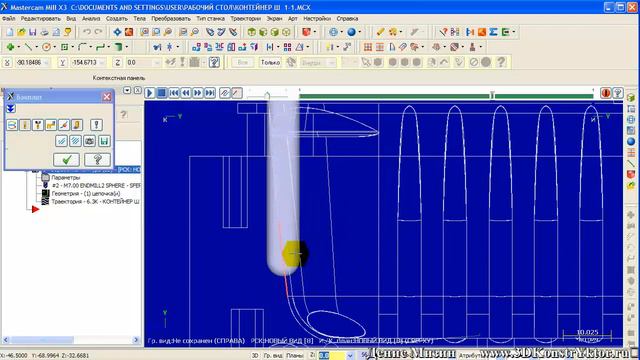Click the Только button
The height and width of the screenshot is (360, 640).
pos(271,62)
